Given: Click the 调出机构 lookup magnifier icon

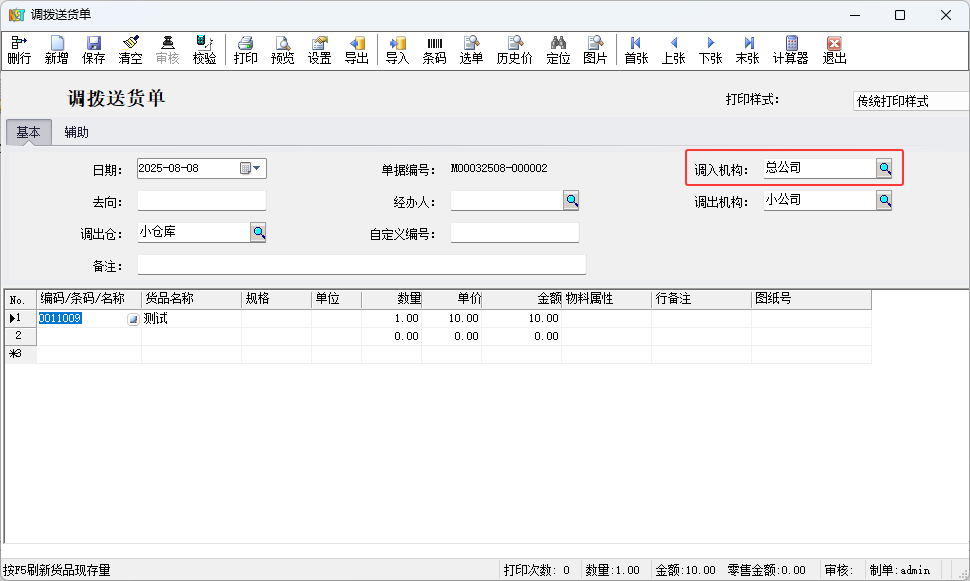Looking at the screenshot, I should 885,200.
